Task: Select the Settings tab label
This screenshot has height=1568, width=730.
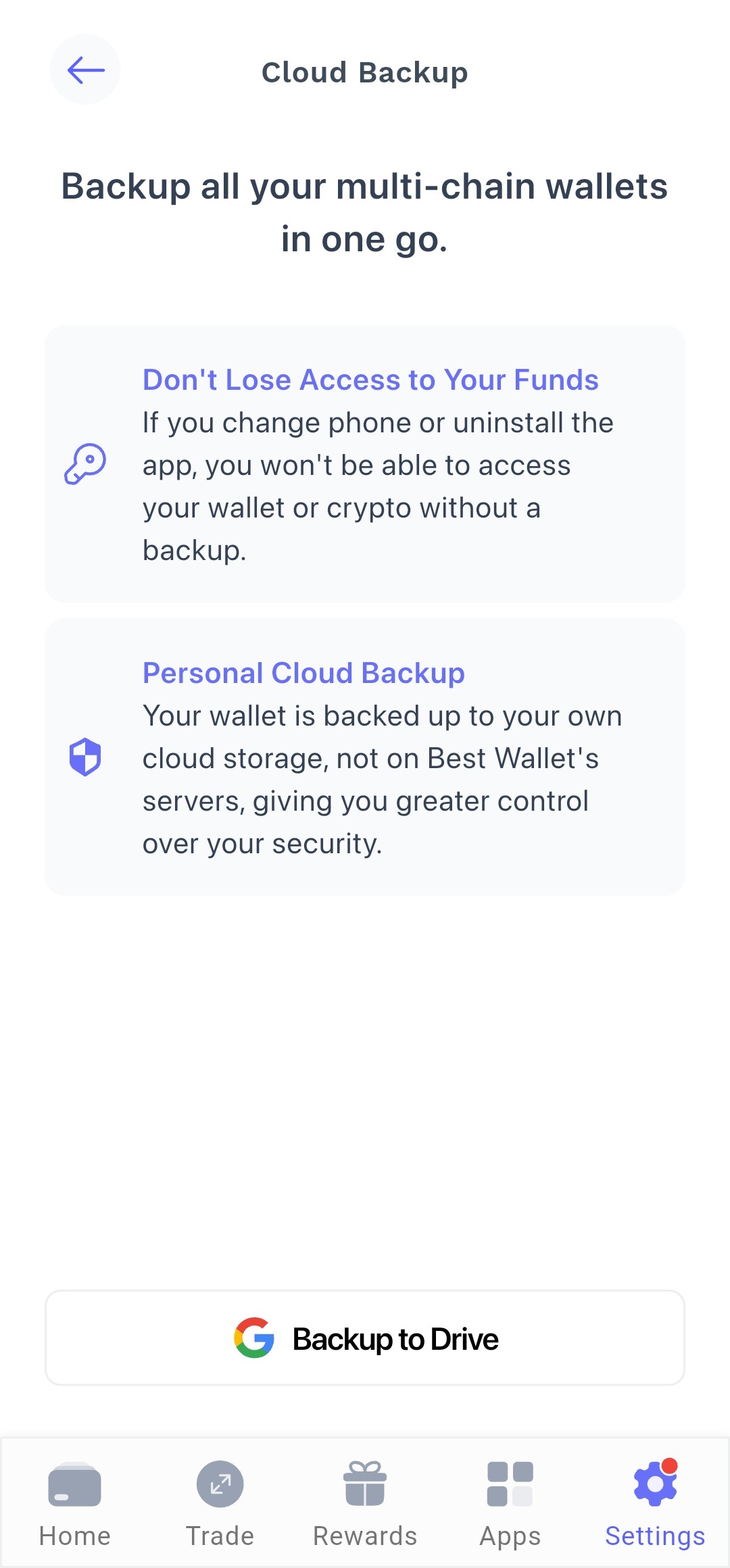Action: pyautogui.click(x=655, y=1537)
